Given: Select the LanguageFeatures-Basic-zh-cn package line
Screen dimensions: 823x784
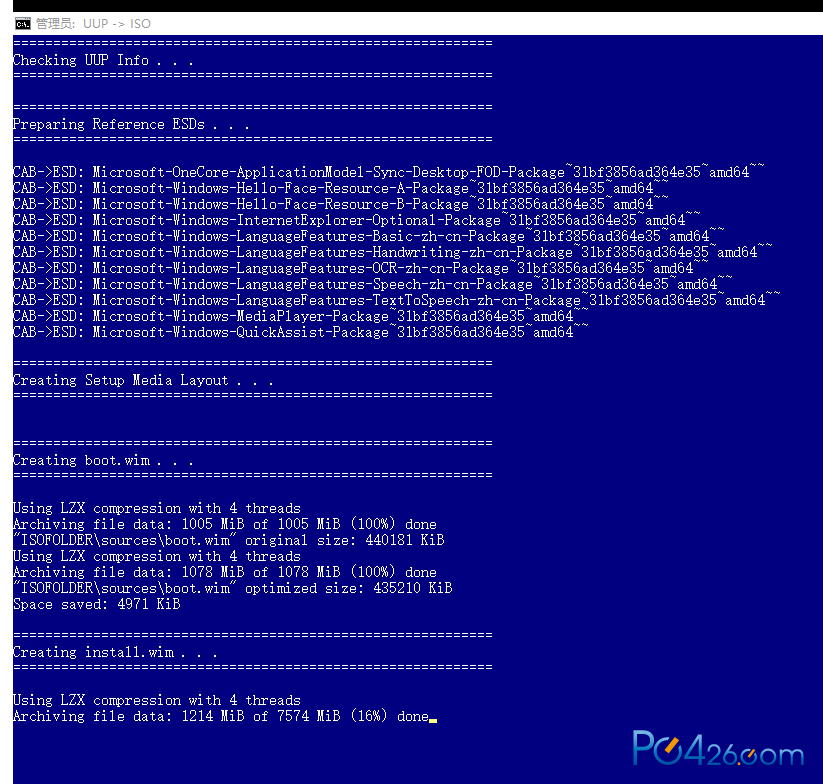Looking at the screenshot, I should (369, 236).
